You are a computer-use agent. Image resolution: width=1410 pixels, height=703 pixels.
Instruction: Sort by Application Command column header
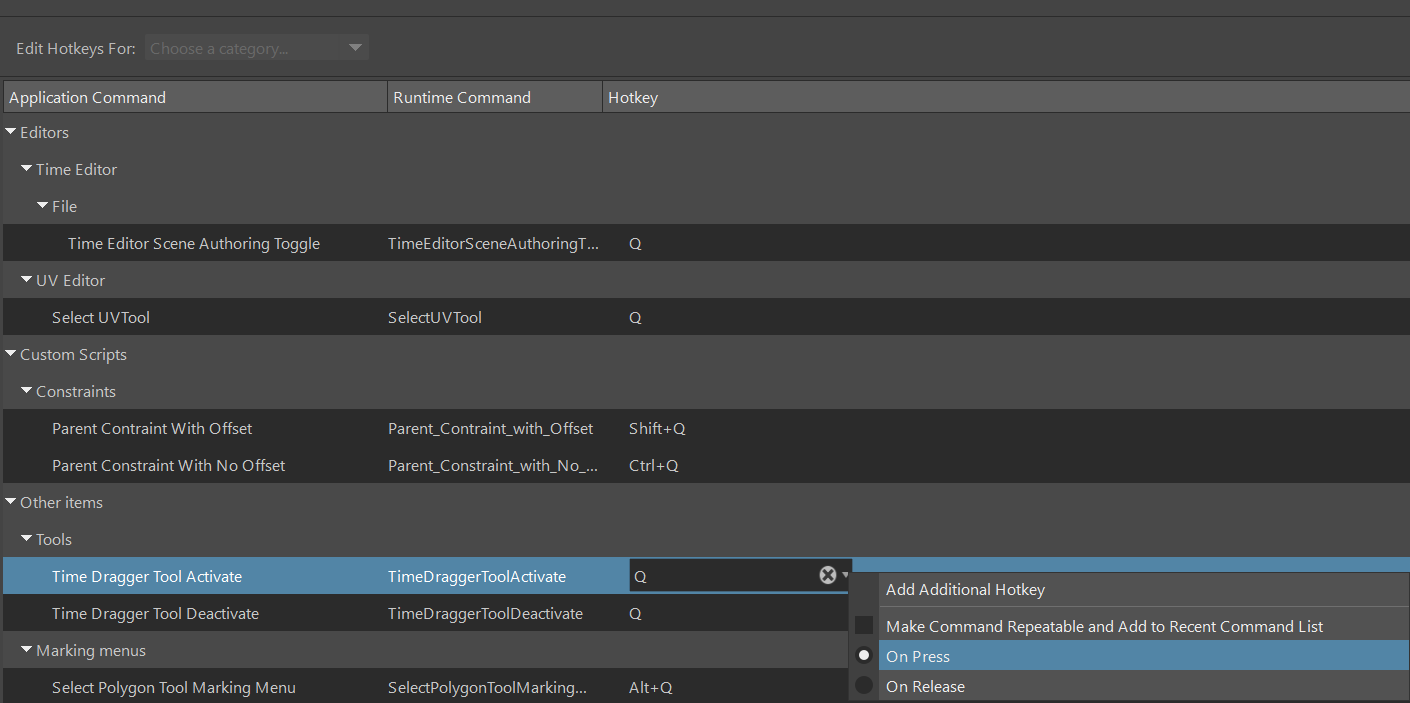(195, 97)
